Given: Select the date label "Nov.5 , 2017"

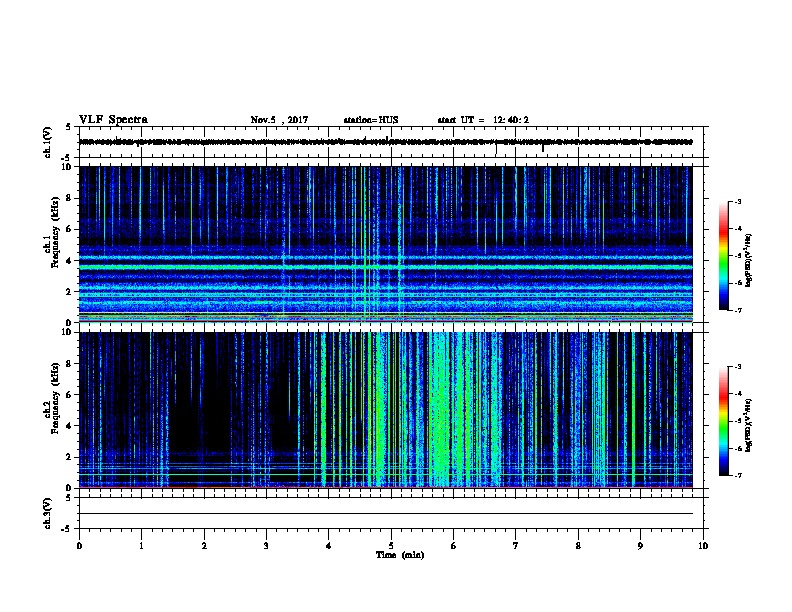Looking at the screenshot, I should tap(279, 120).
